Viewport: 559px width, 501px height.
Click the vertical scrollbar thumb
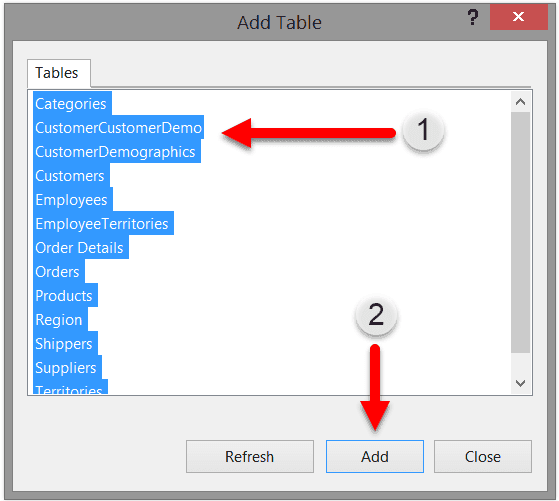[x=520, y=232]
